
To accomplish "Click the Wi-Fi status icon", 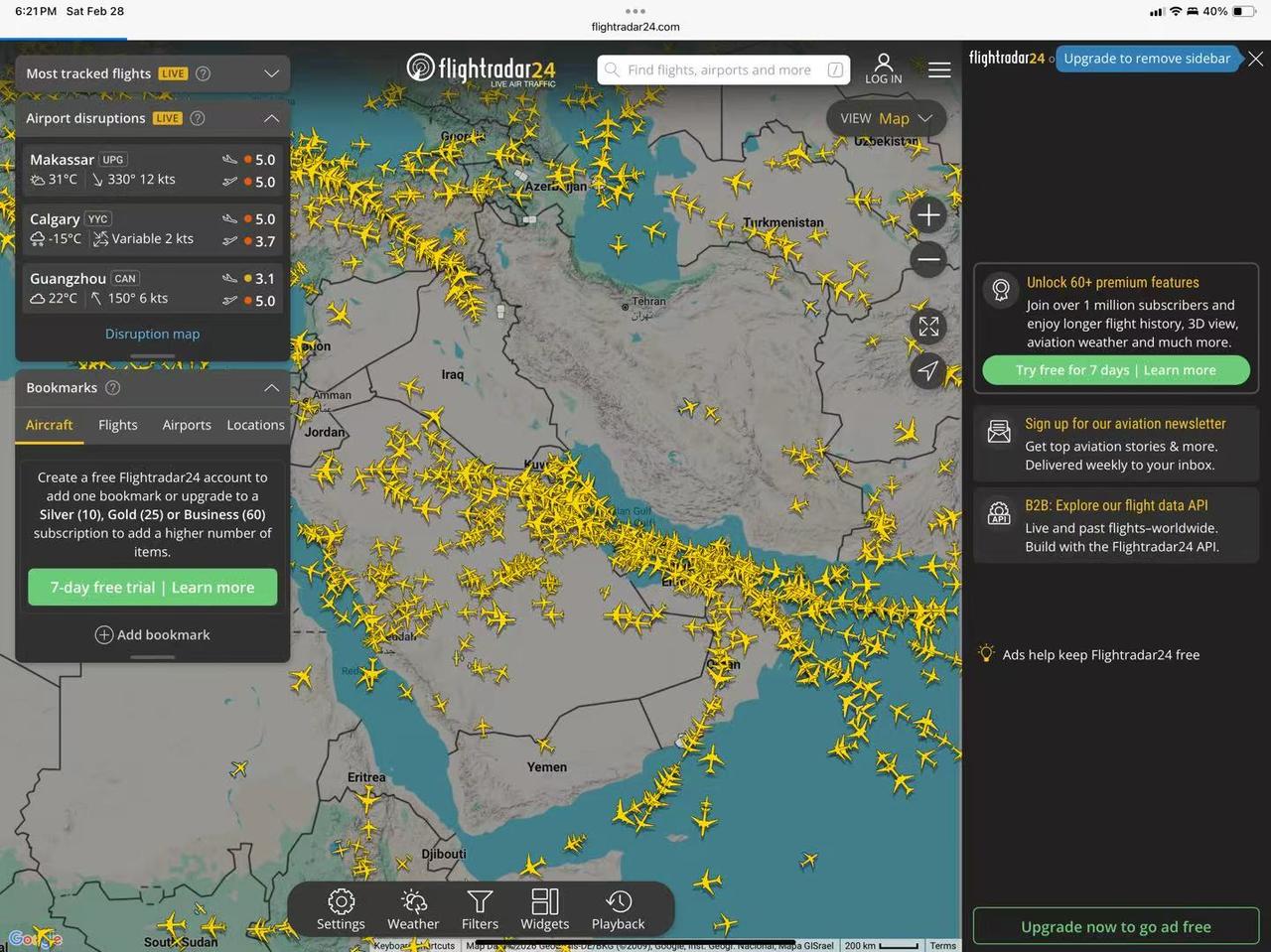I will [1176, 11].
